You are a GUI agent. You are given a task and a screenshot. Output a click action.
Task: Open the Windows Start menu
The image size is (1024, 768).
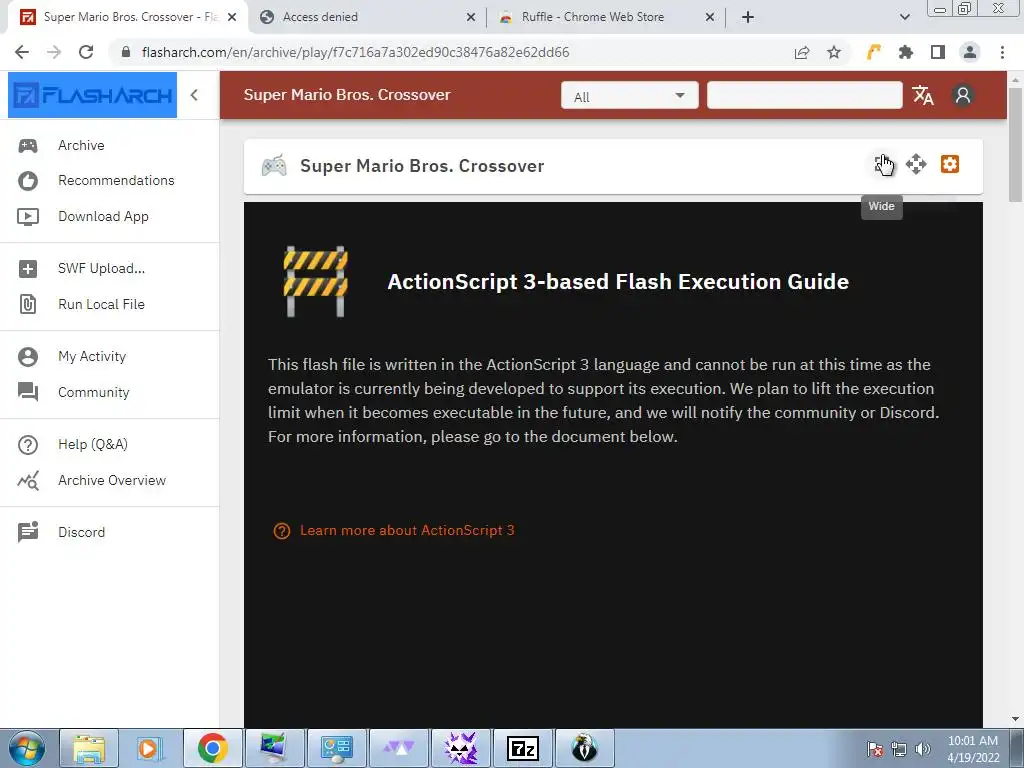coord(27,748)
